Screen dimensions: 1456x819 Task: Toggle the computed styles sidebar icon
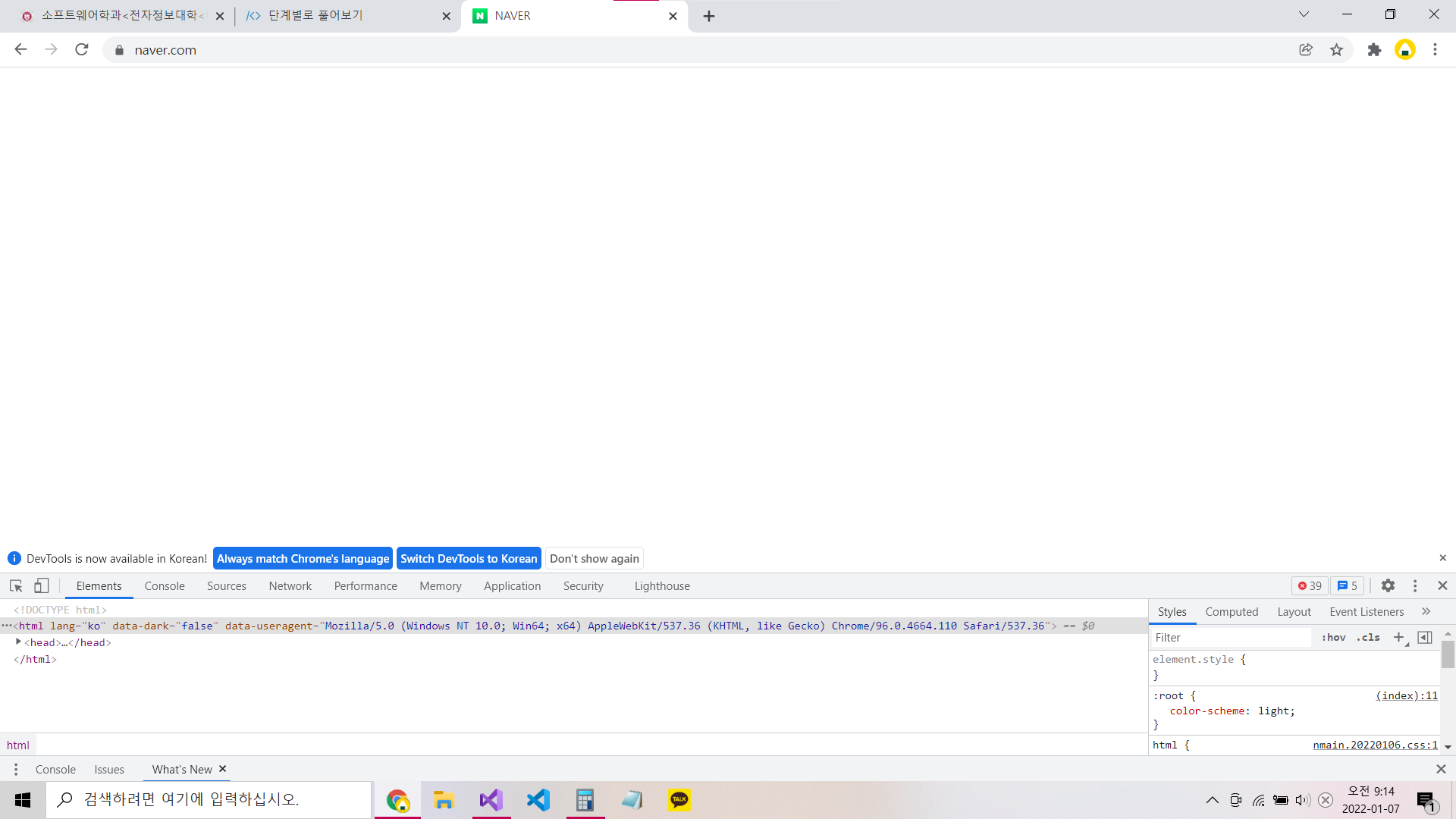point(1425,638)
